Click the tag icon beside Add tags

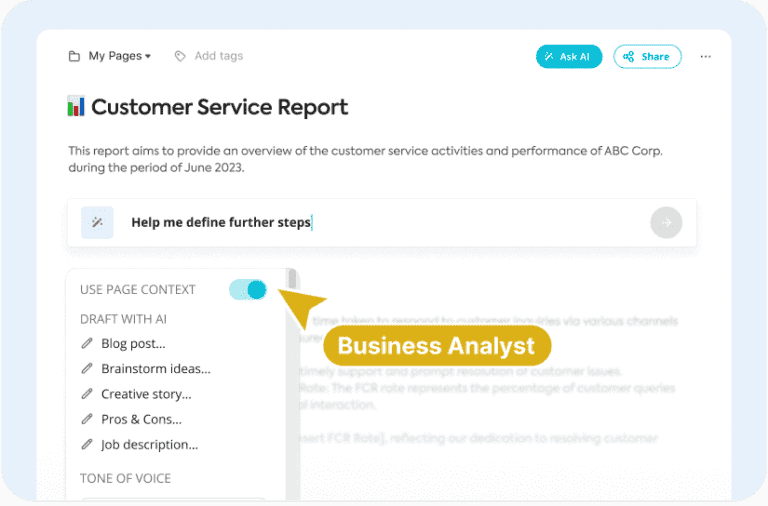click(x=180, y=56)
